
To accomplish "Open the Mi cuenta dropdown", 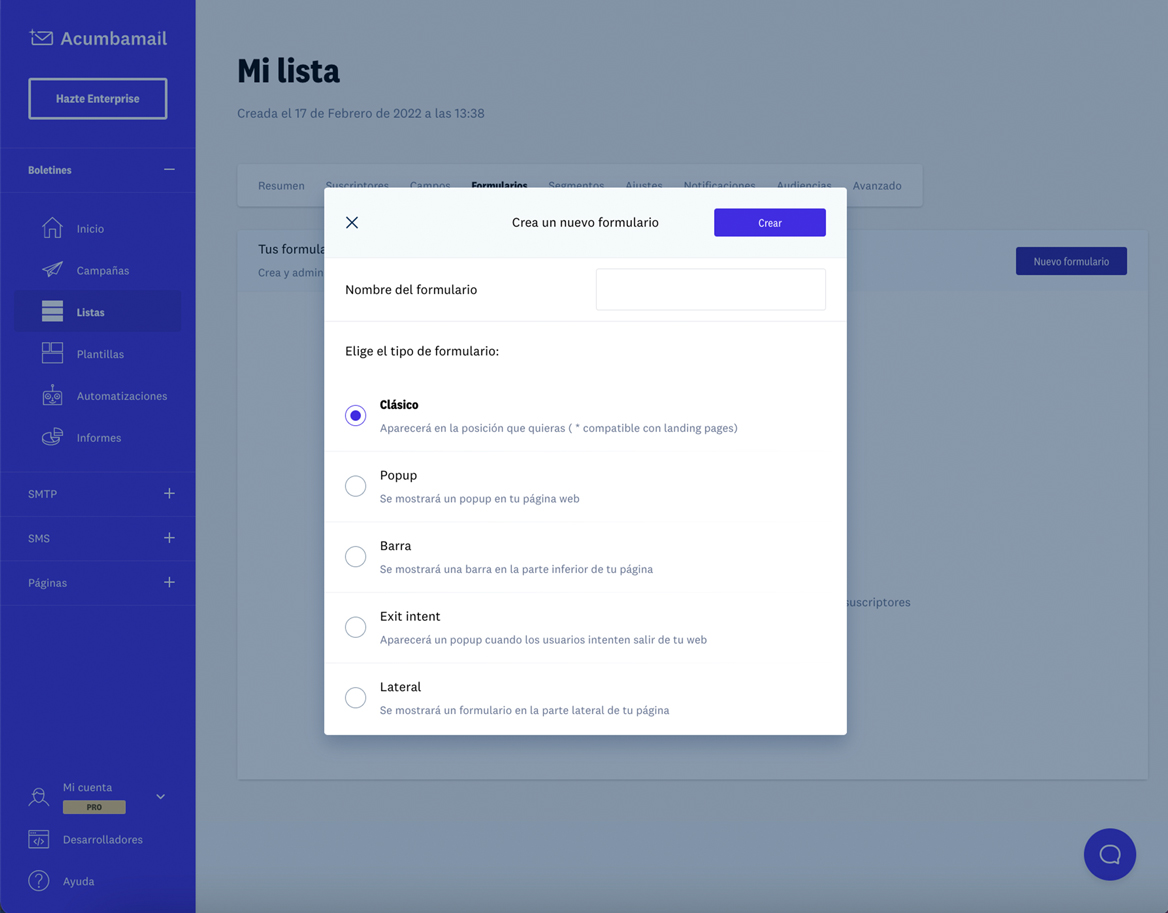I will [x=160, y=797].
